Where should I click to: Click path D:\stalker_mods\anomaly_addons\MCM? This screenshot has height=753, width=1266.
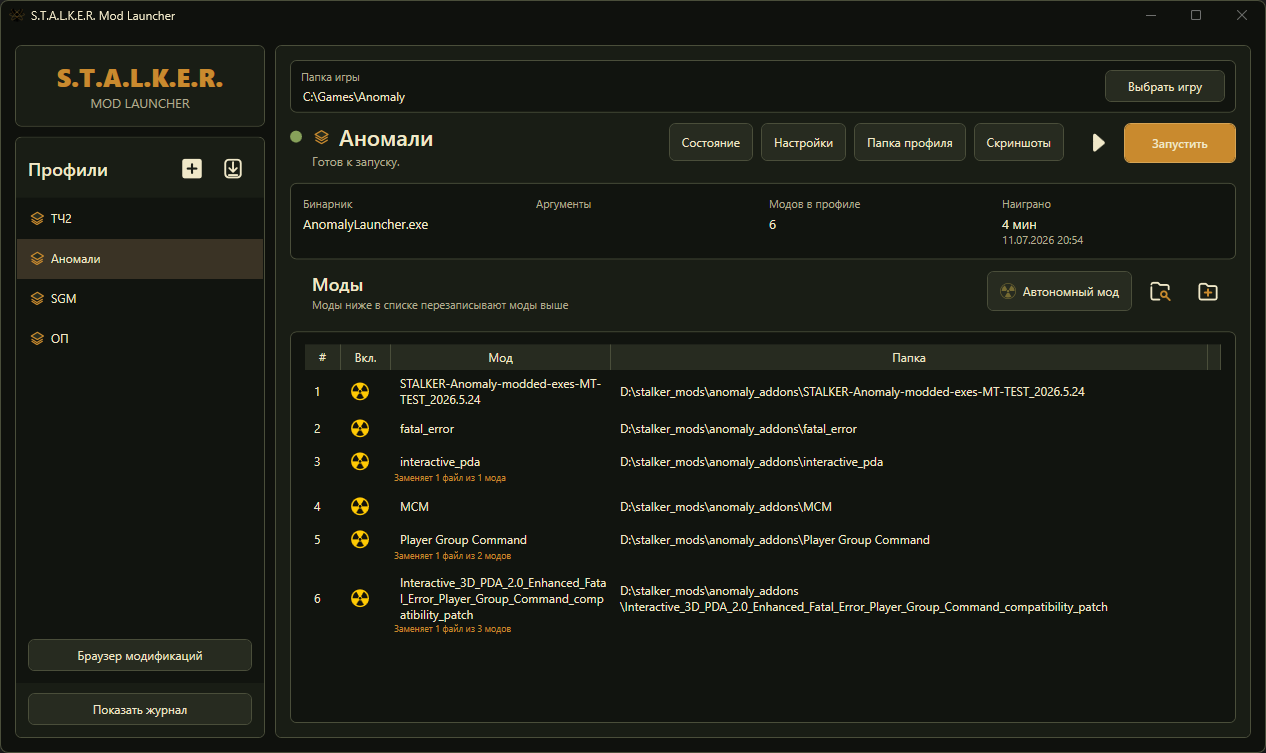coord(726,507)
